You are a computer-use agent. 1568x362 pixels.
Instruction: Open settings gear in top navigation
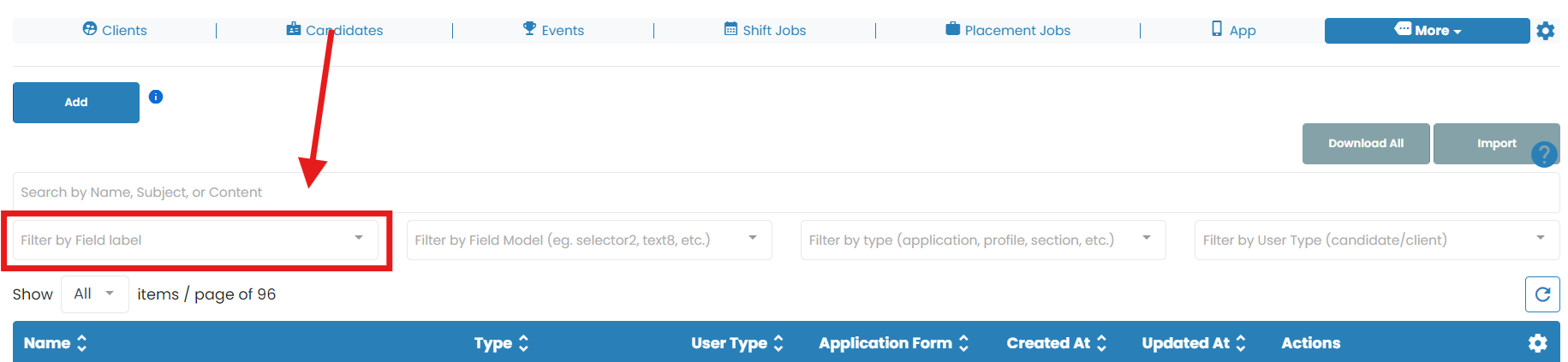click(1545, 31)
